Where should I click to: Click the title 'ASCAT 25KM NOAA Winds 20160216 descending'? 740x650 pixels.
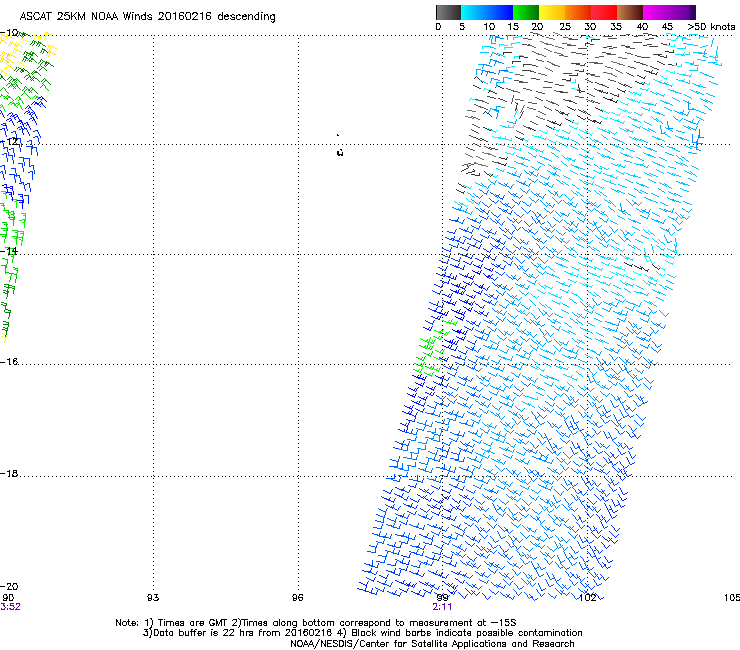click(x=147, y=17)
